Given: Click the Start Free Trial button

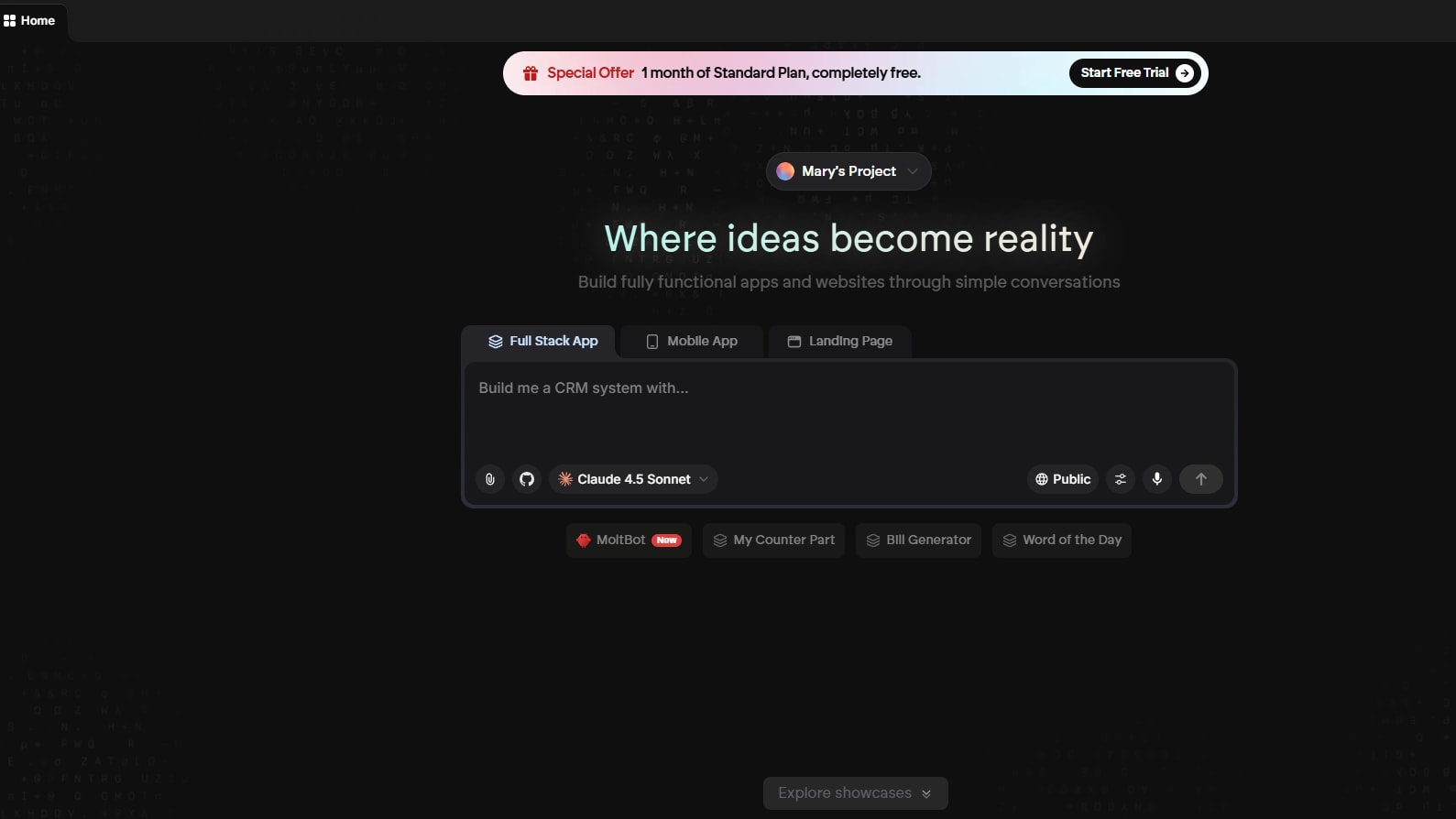Looking at the screenshot, I should click(x=1136, y=73).
